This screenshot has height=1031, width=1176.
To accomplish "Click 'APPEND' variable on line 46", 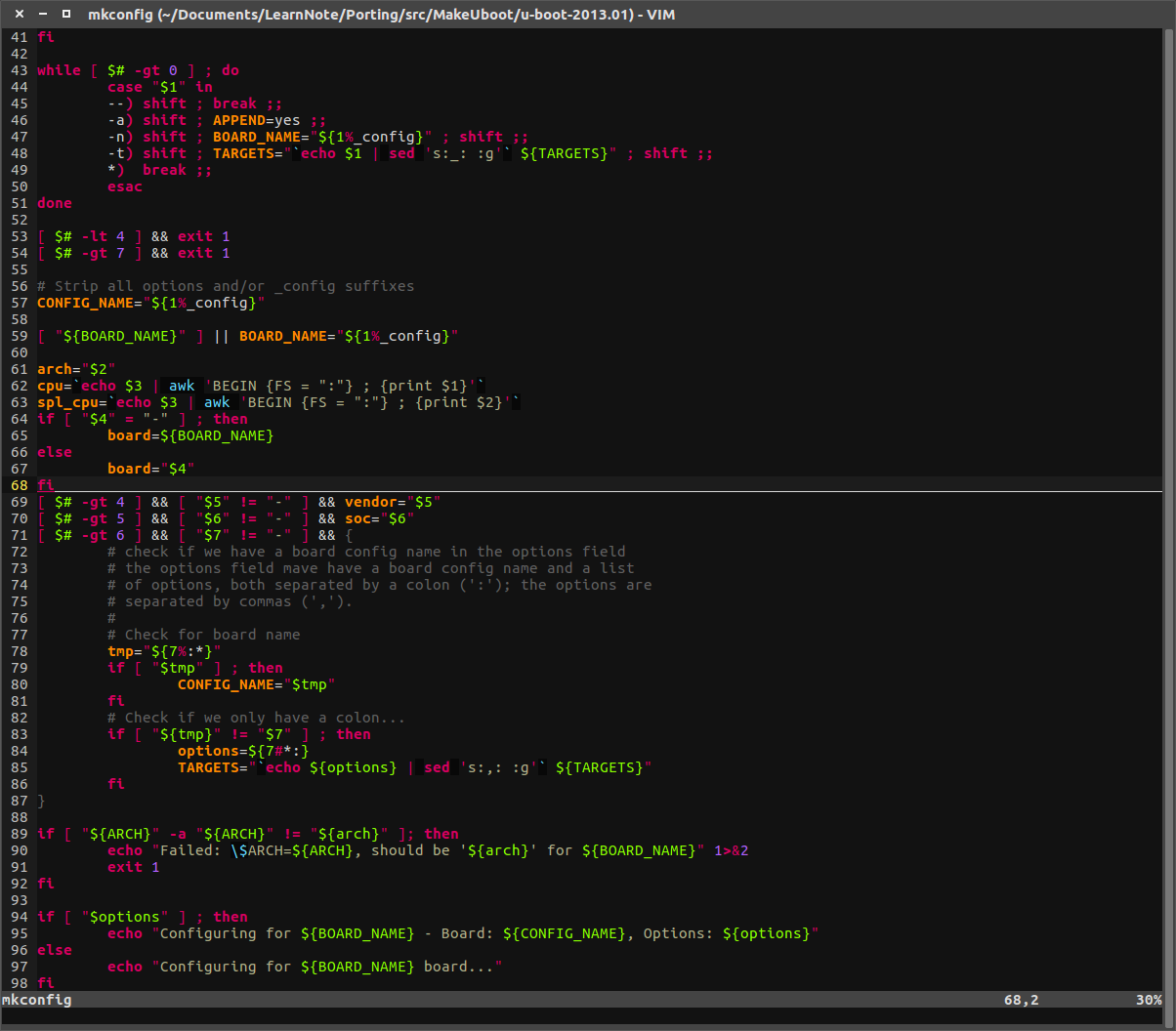I will (x=239, y=120).
